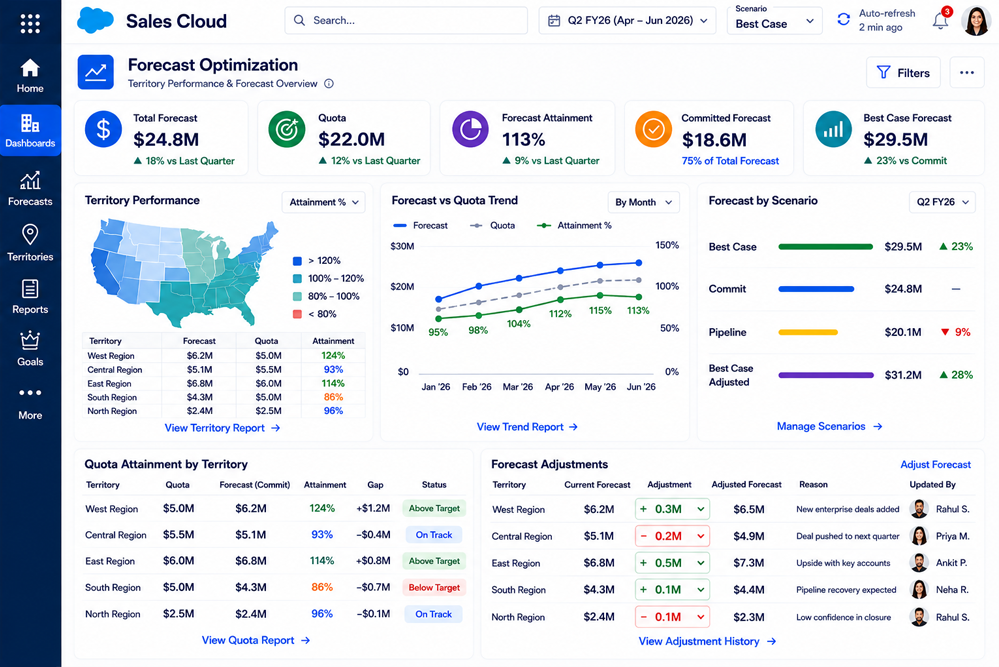999x667 pixels.
Task: Click the Auto-refresh icon
Action: [844, 20]
